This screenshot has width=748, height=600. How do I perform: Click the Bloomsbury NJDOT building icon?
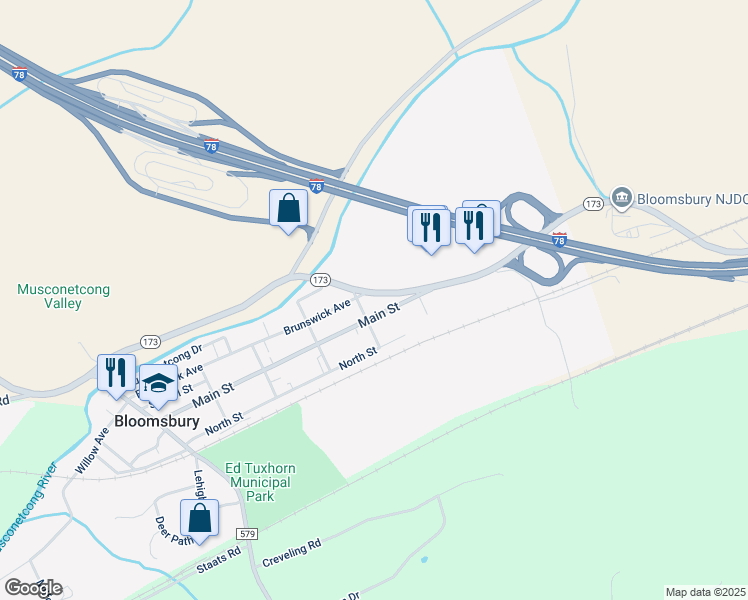(622, 197)
